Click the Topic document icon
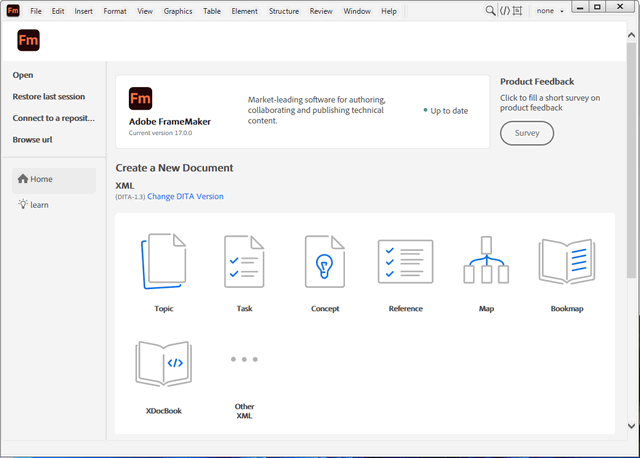Image resolution: width=640 pixels, height=458 pixels. coord(164,262)
